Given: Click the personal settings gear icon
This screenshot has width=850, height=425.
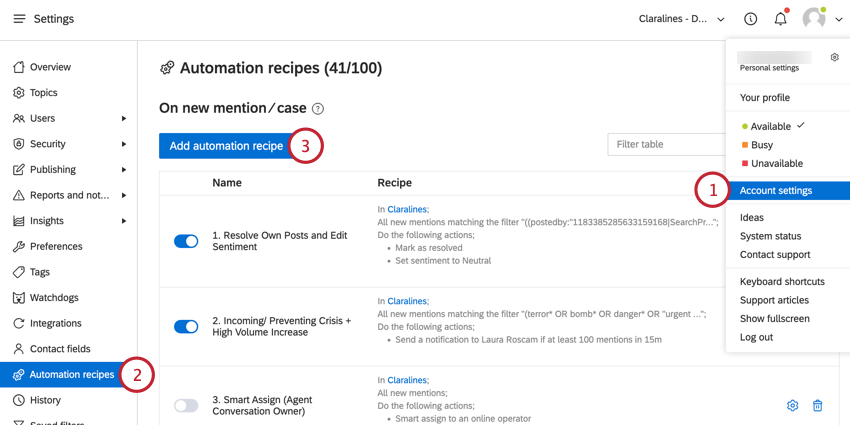Looking at the screenshot, I should click(835, 57).
